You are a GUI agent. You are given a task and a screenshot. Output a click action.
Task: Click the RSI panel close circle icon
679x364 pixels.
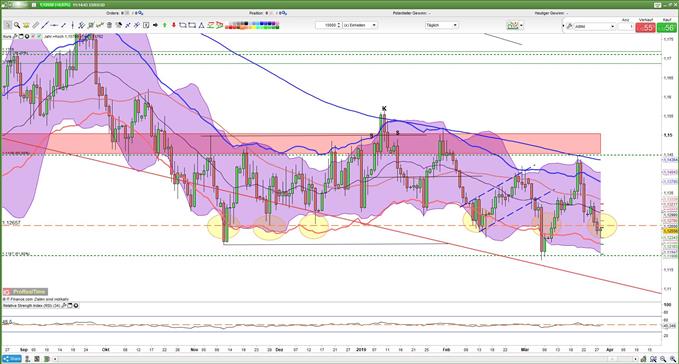pos(76,306)
